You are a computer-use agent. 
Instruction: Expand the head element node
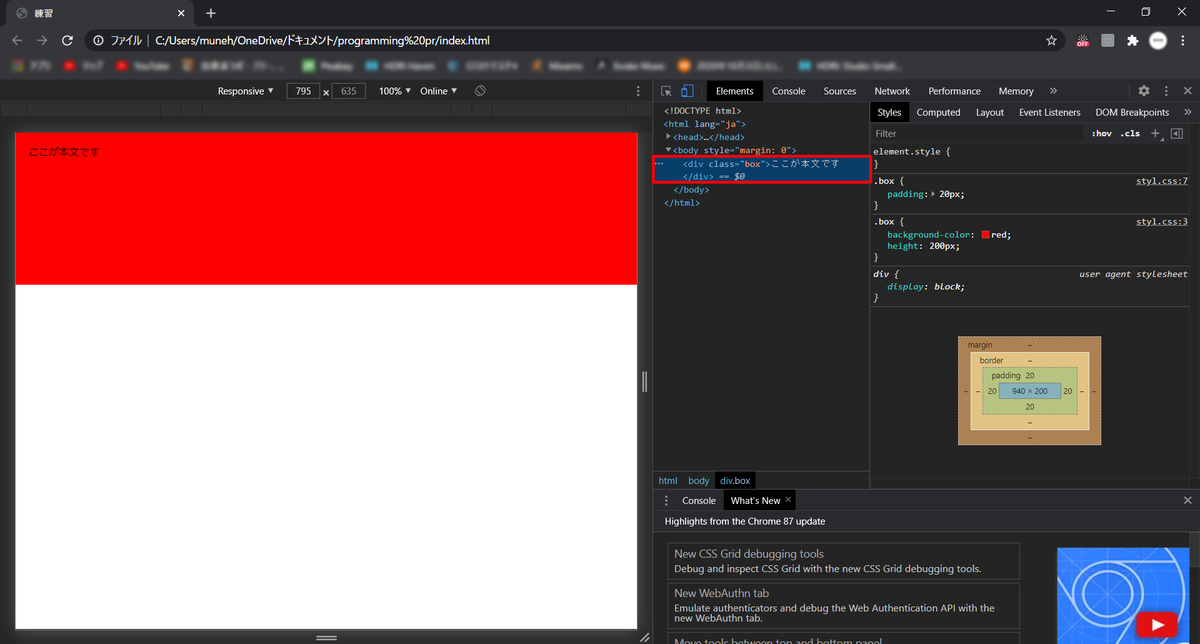click(x=668, y=136)
